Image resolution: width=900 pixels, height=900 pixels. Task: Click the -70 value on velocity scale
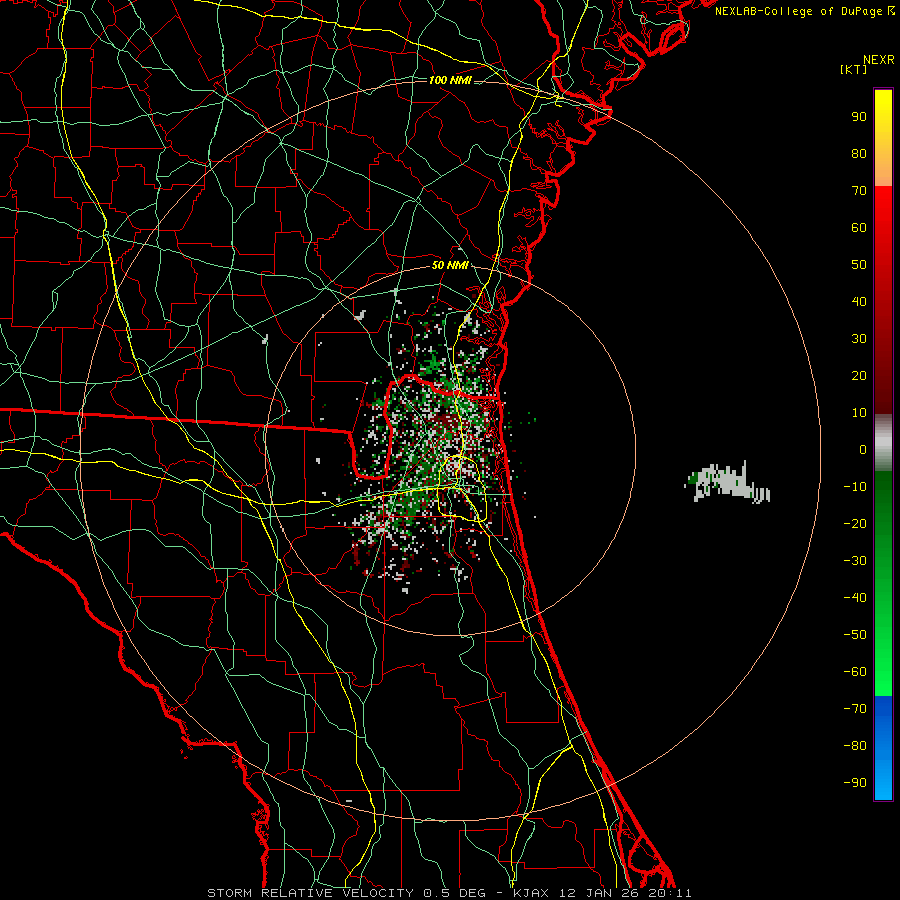click(855, 709)
